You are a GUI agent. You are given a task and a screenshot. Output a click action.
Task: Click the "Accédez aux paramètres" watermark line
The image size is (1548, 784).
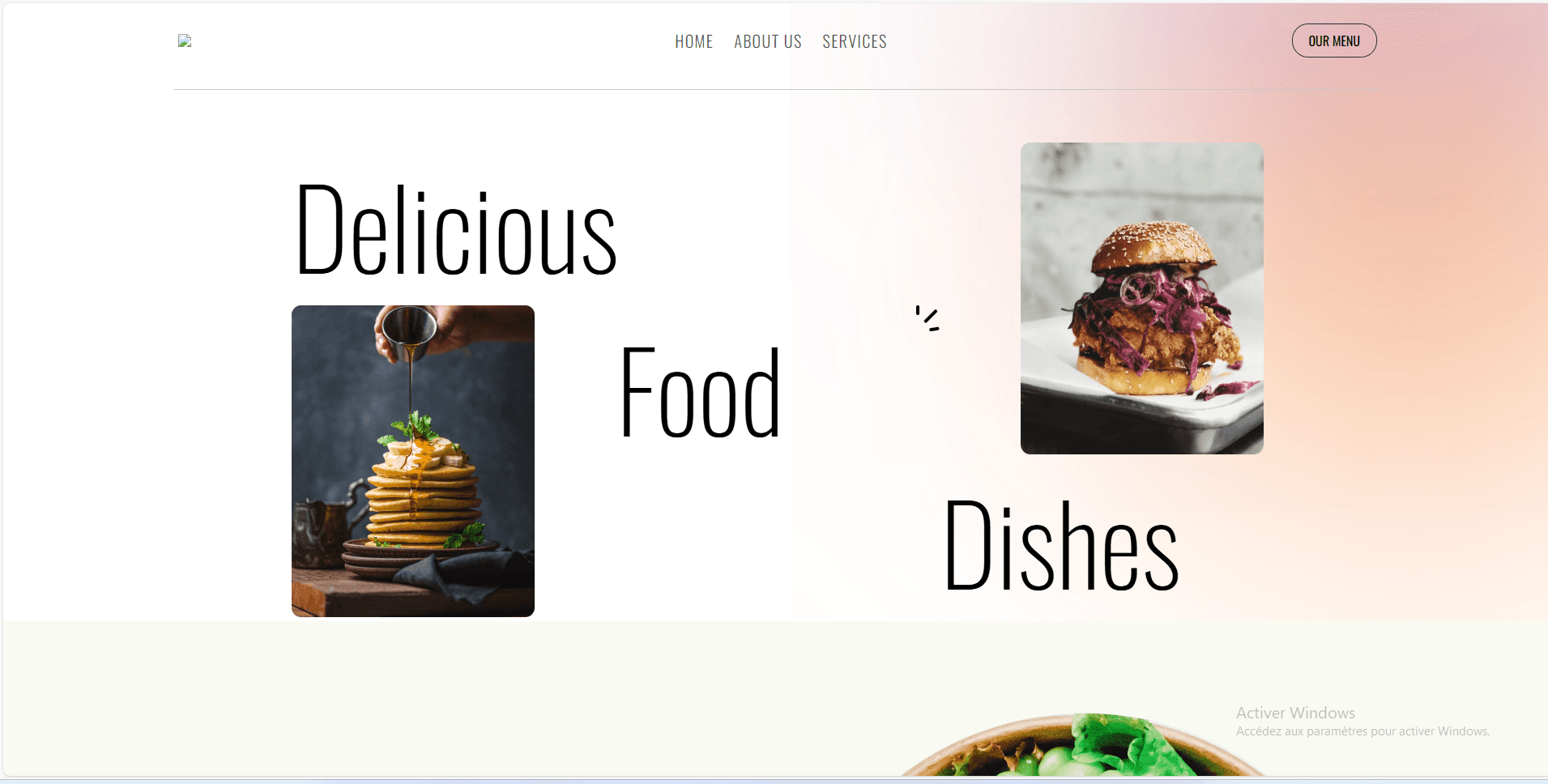coord(1362,731)
